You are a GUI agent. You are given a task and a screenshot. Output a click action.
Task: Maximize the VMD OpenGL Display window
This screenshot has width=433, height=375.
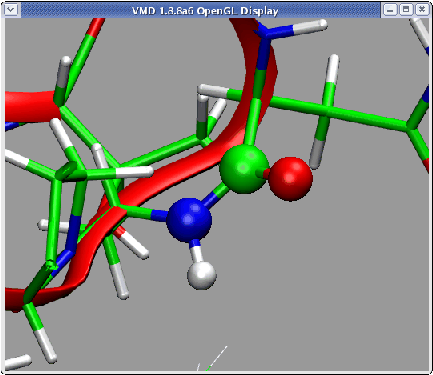click(x=406, y=10)
